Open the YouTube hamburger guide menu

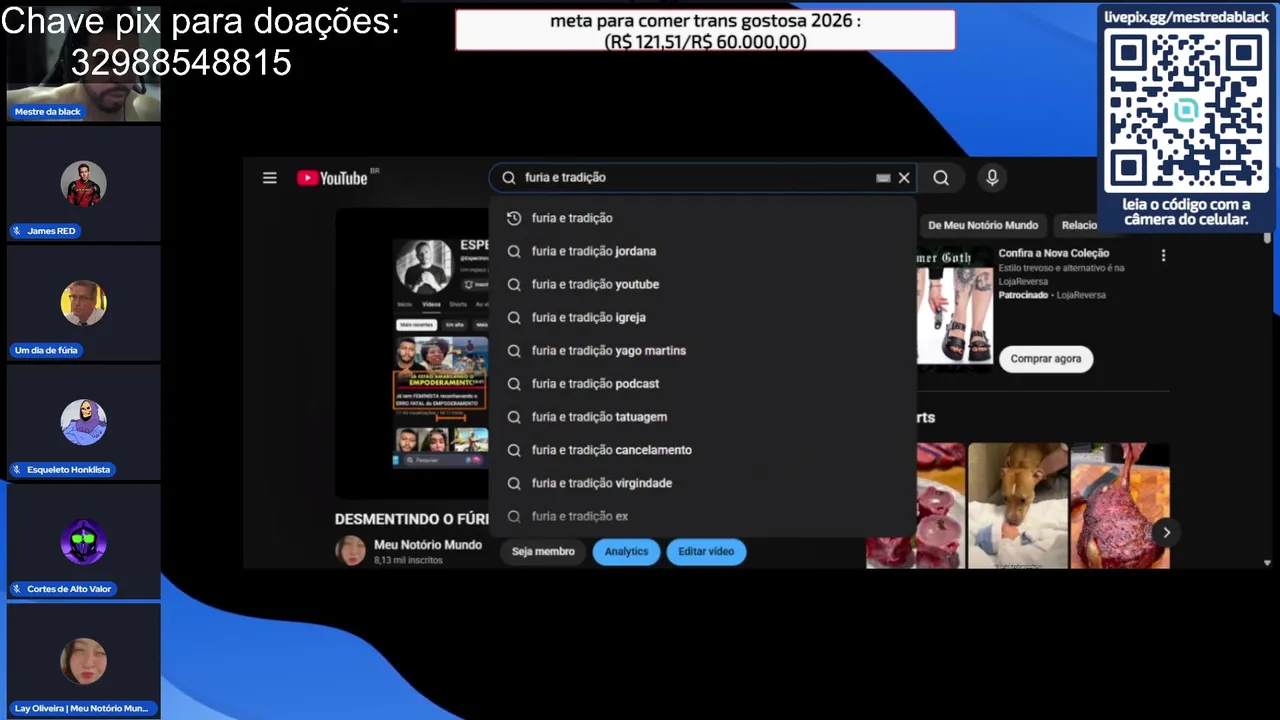tap(269, 178)
